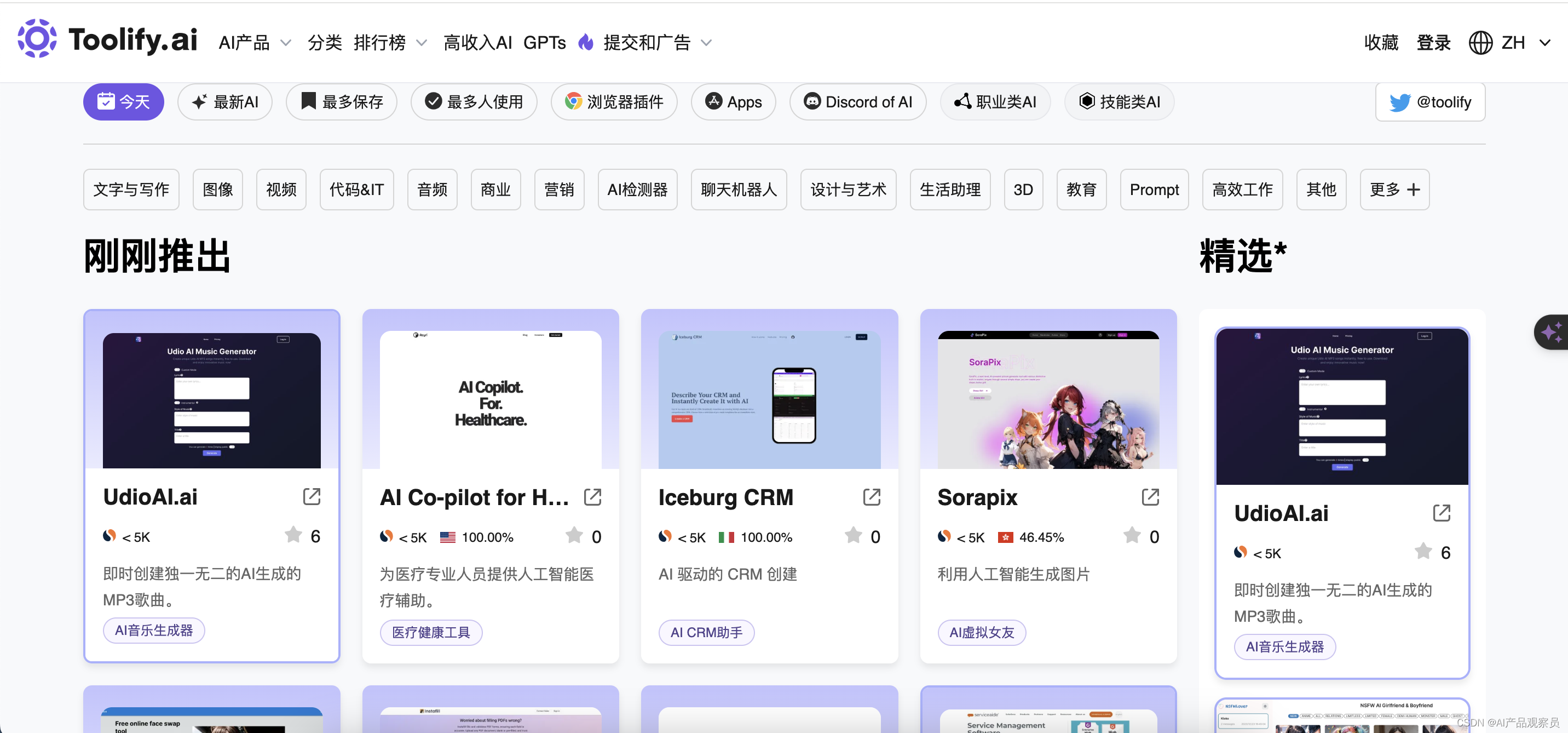The height and width of the screenshot is (733, 1568).
Task: Click traffic icon on Iceburg CRM card
Action: pos(665,536)
